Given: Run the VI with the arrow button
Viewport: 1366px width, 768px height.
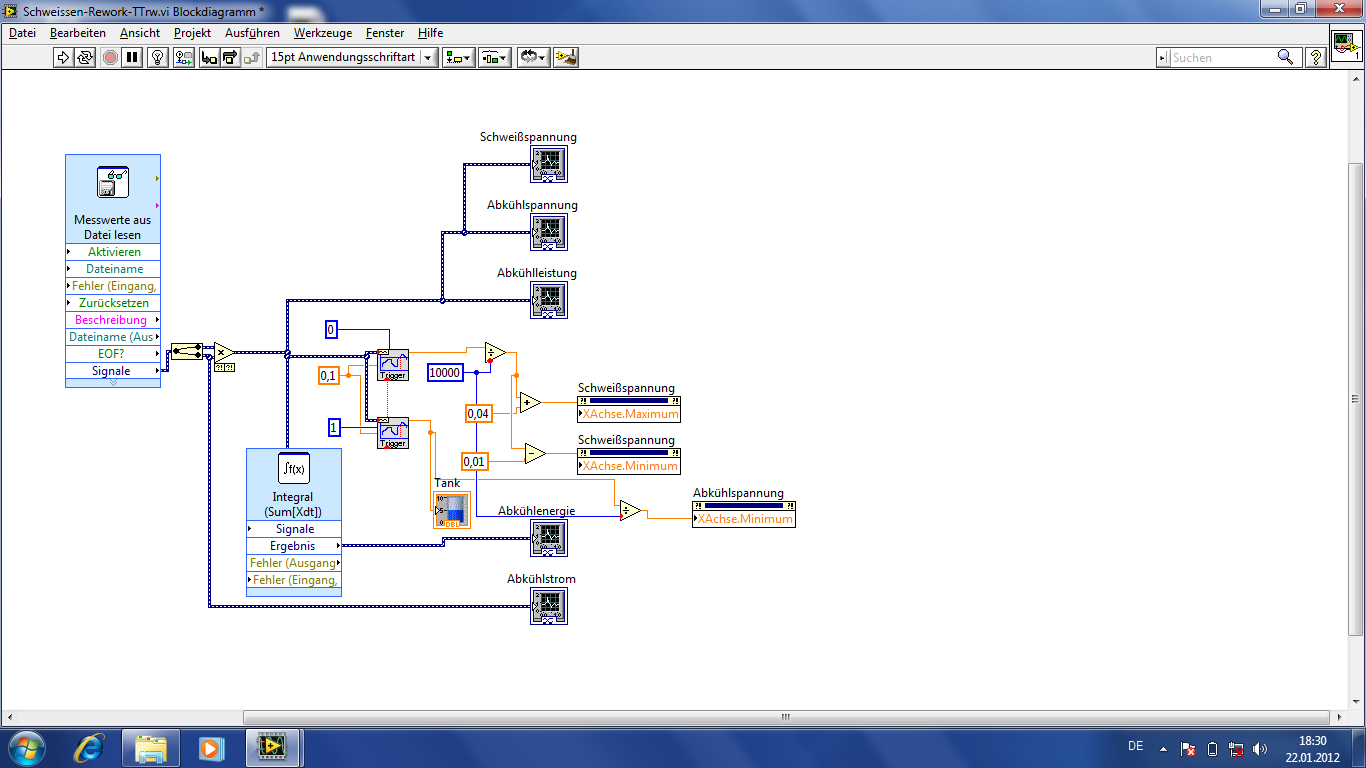Looking at the screenshot, I should click(63, 57).
